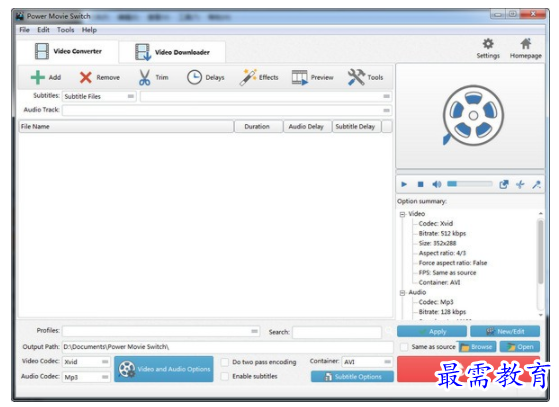Open Subtitle Options button

coord(352,377)
